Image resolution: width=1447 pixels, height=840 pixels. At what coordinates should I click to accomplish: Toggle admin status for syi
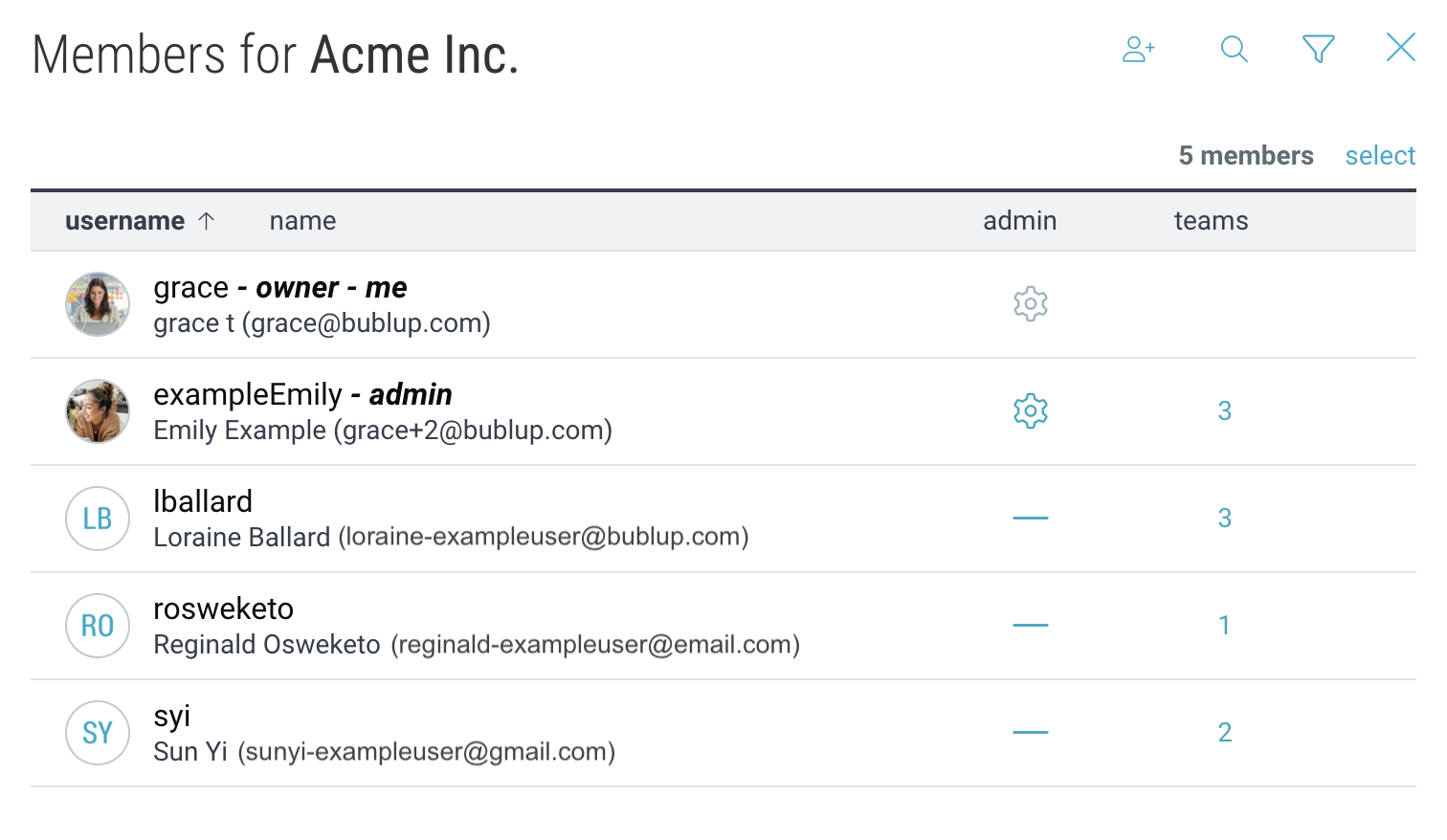click(x=1030, y=733)
